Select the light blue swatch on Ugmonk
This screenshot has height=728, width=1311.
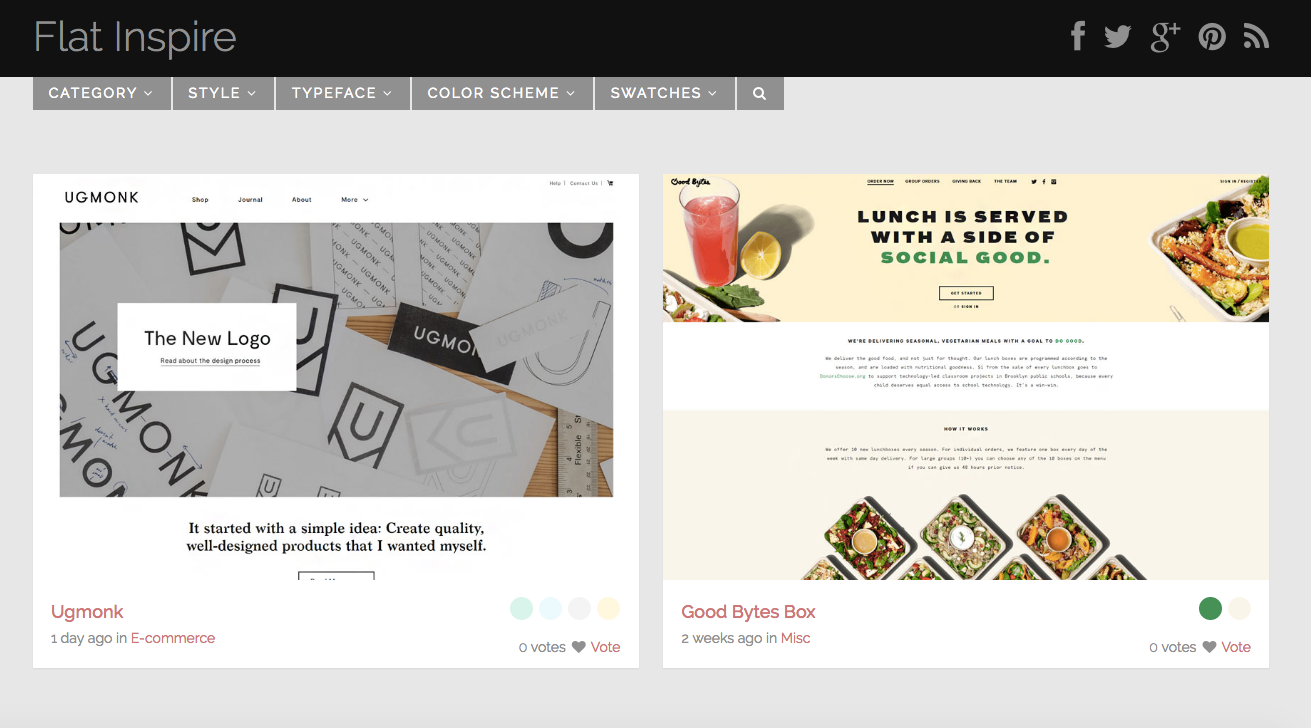pyautogui.click(x=550, y=609)
